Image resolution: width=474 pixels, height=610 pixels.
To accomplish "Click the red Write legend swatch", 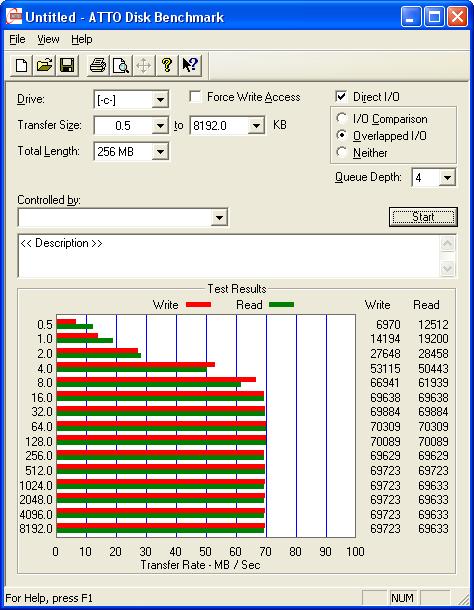I will [x=198, y=304].
